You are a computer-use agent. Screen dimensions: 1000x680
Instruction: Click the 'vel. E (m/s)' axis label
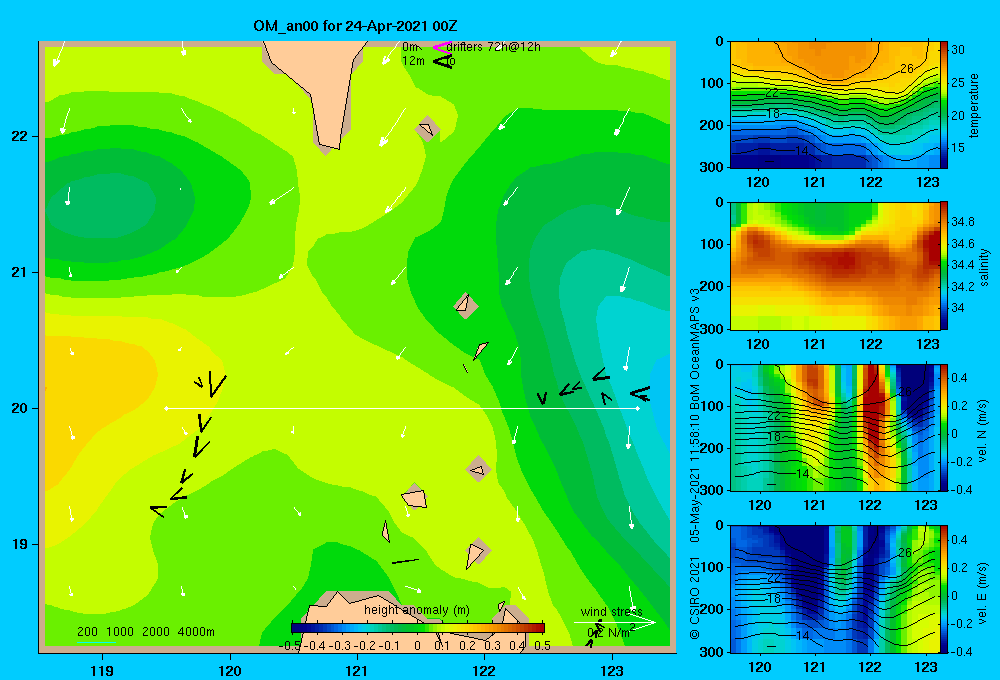point(982,593)
